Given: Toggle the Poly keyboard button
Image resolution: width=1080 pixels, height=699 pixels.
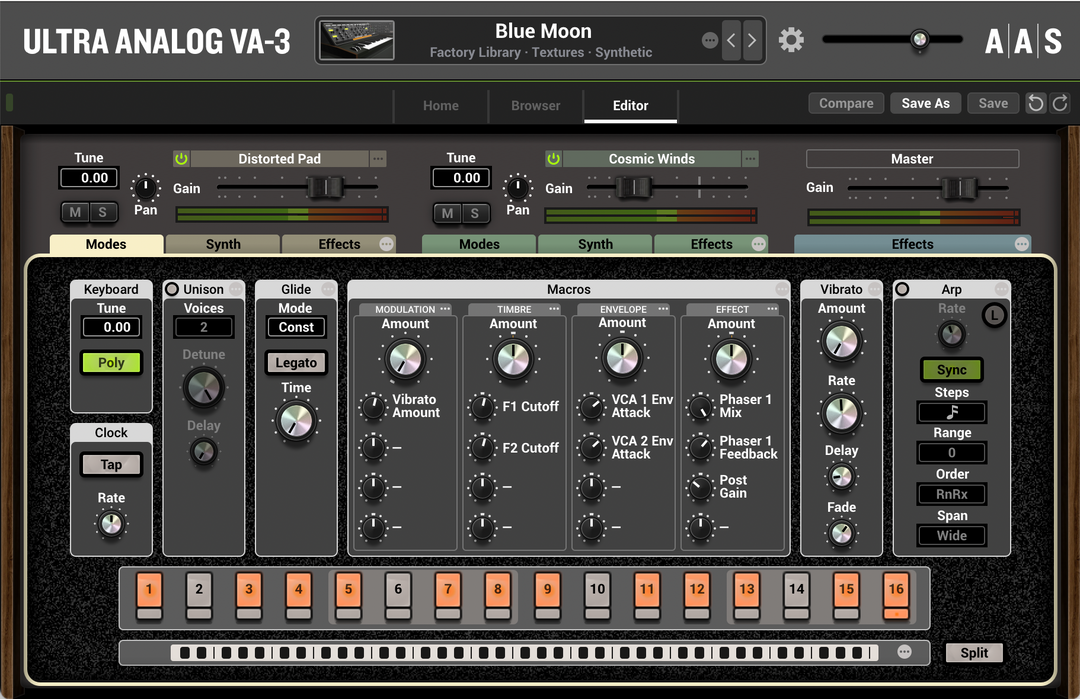Looking at the screenshot, I should (x=111, y=363).
